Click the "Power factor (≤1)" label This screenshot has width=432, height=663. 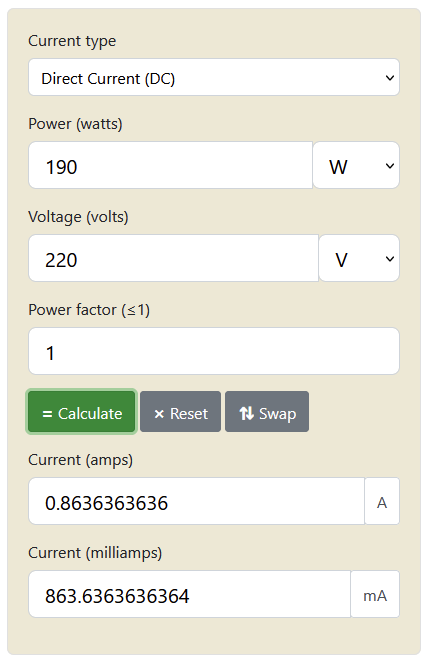coord(89,310)
